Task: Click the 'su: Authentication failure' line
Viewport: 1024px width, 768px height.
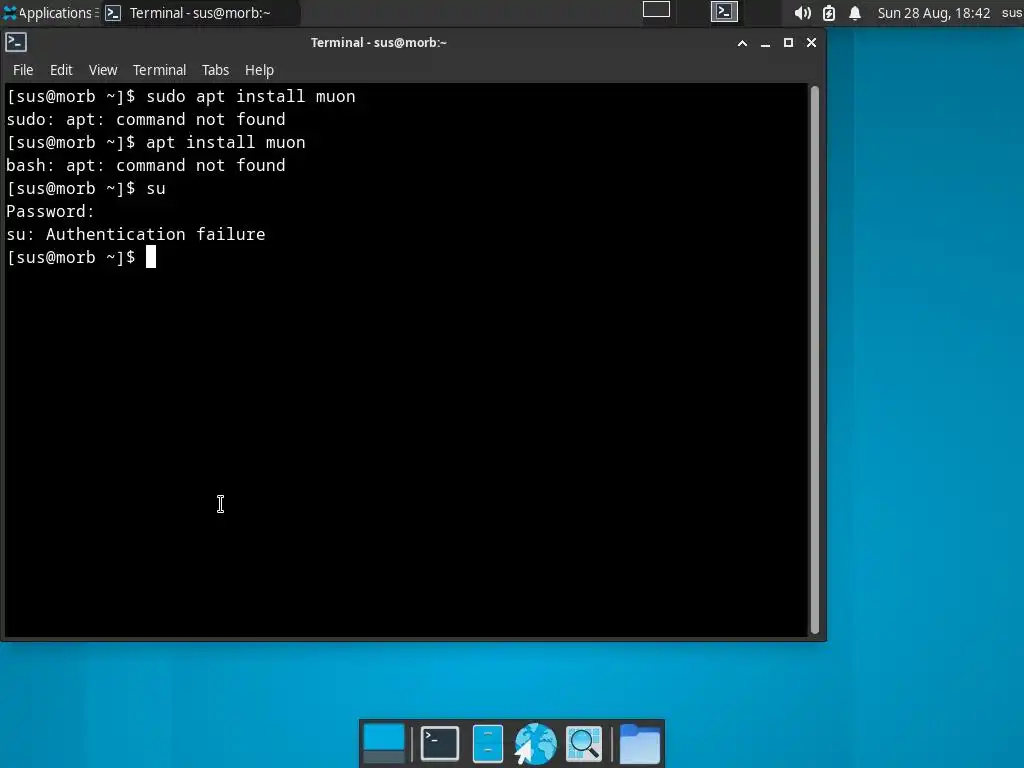Action: click(x=136, y=234)
